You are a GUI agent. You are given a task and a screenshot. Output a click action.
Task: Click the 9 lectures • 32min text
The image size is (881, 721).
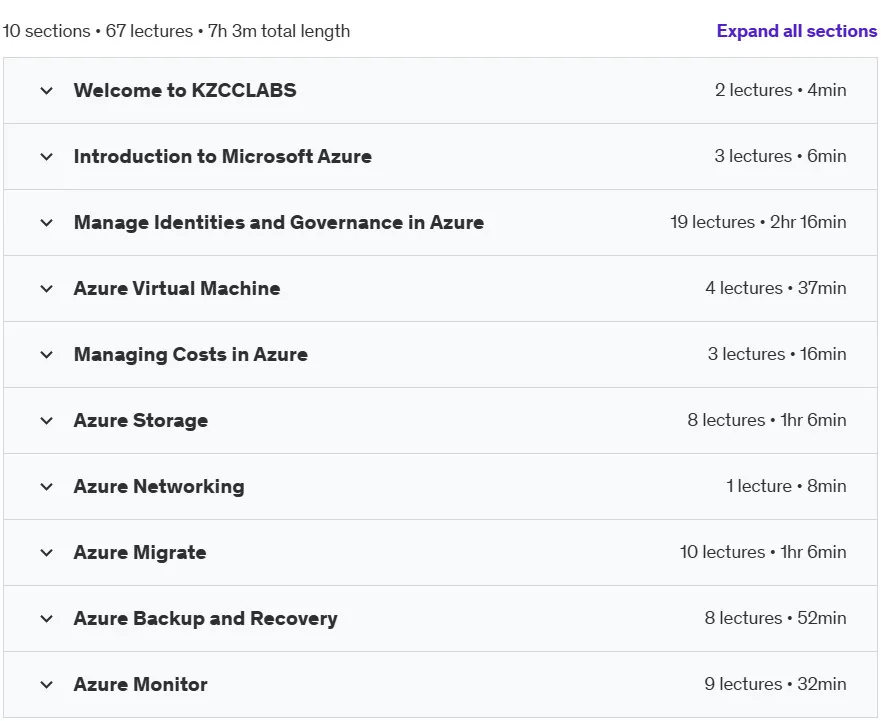click(775, 684)
